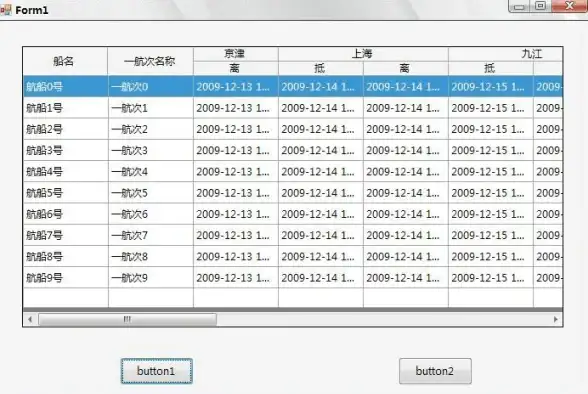Select 航船0号 row's 2009-12-15 九江 抵 cell

click(x=491, y=87)
